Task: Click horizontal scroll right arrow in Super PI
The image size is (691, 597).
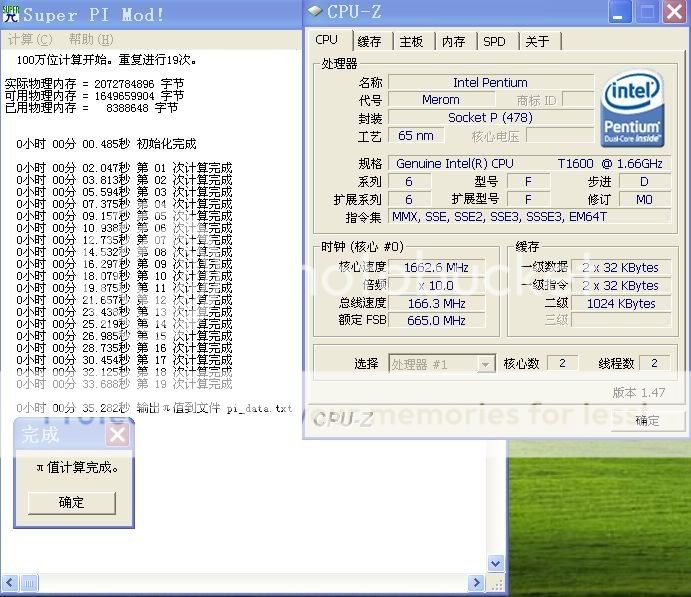Action: click(476, 583)
